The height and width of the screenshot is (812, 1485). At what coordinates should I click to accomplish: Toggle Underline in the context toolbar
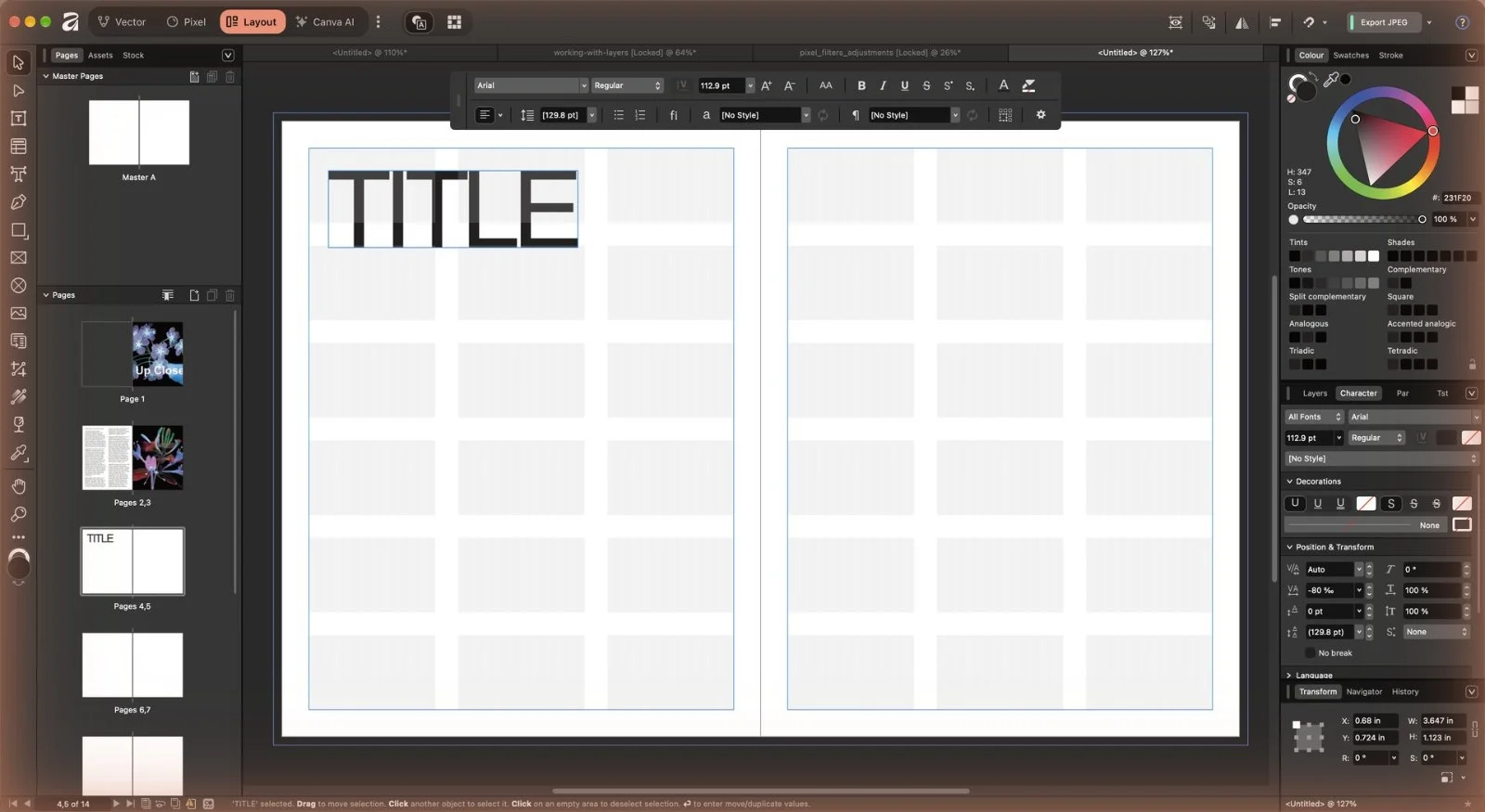pyautogui.click(x=904, y=85)
